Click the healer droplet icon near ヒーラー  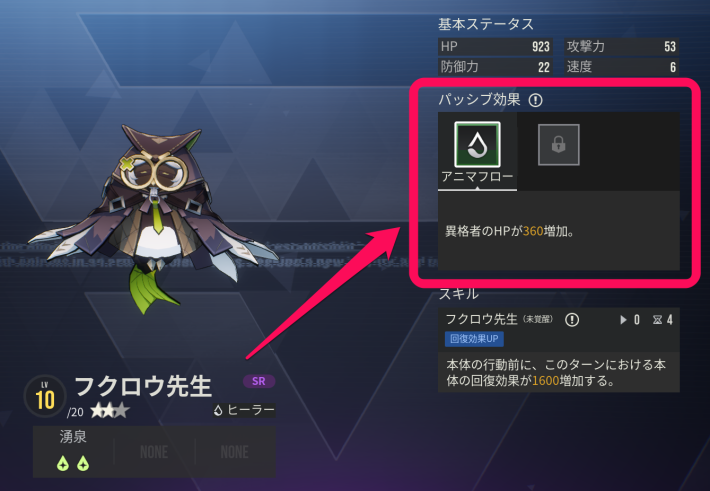[218, 410]
